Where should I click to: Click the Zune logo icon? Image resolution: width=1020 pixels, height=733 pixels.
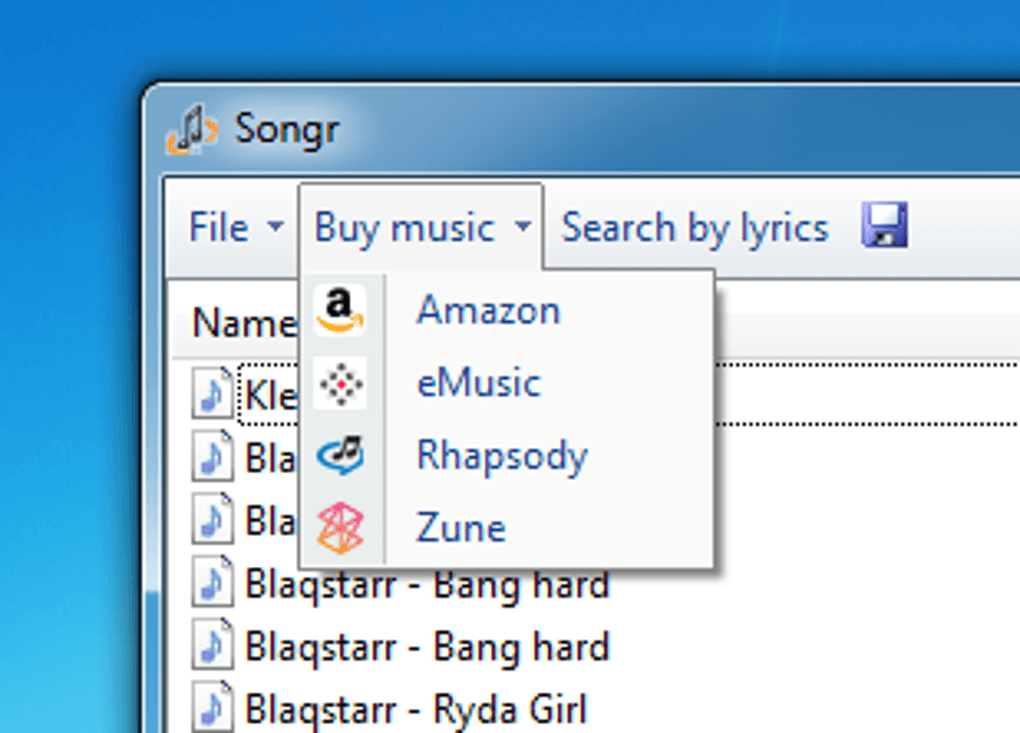coord(340,527)
